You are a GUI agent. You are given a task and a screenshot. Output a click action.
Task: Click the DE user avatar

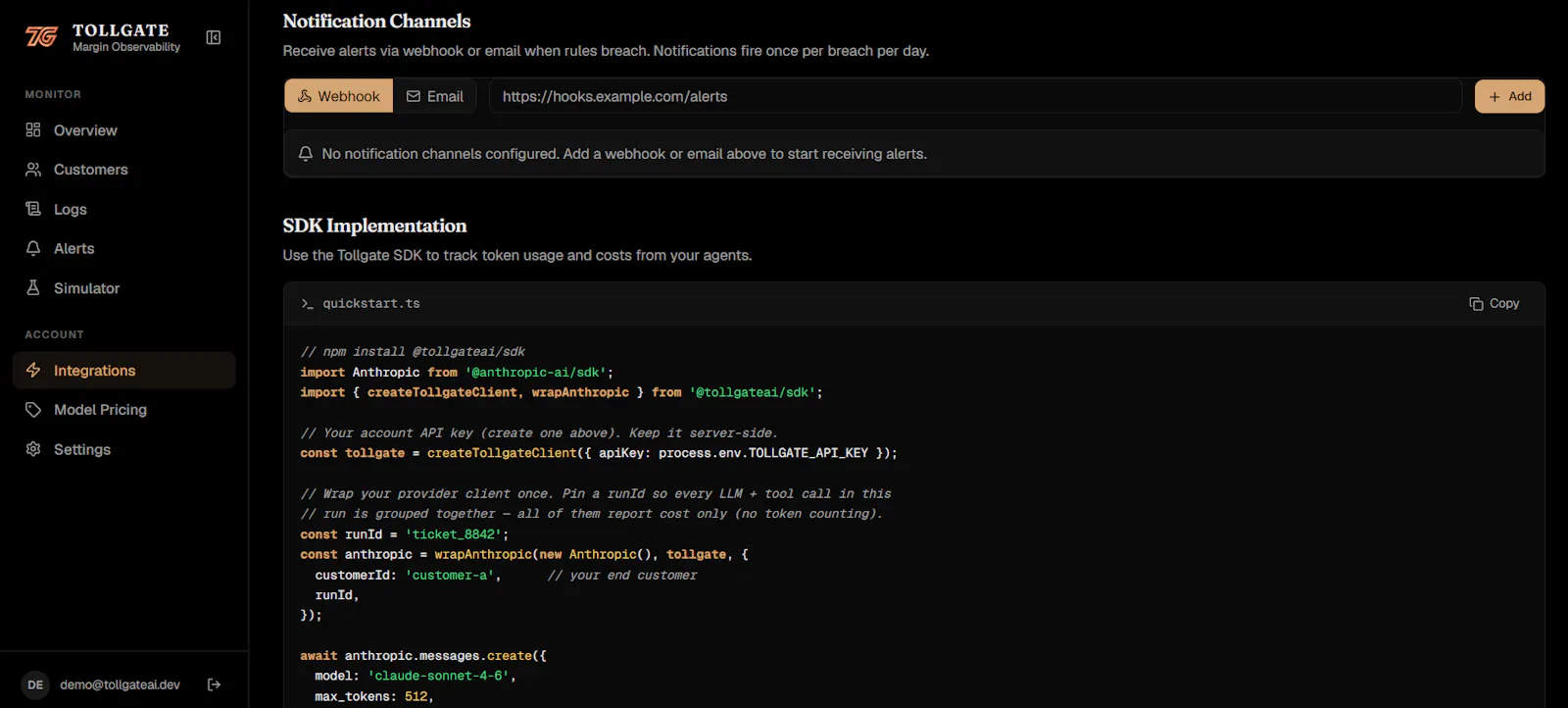(x=35, y=684)
